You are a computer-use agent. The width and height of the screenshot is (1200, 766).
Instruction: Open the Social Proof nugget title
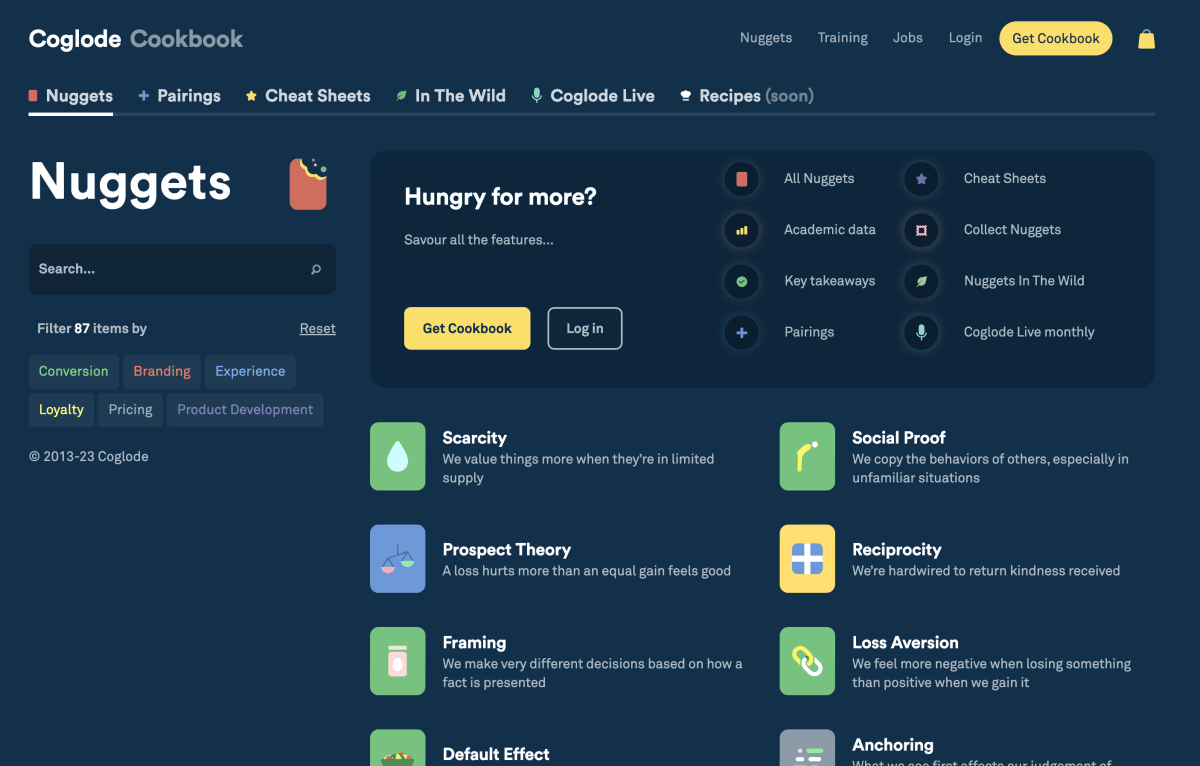tap(899, 438)
